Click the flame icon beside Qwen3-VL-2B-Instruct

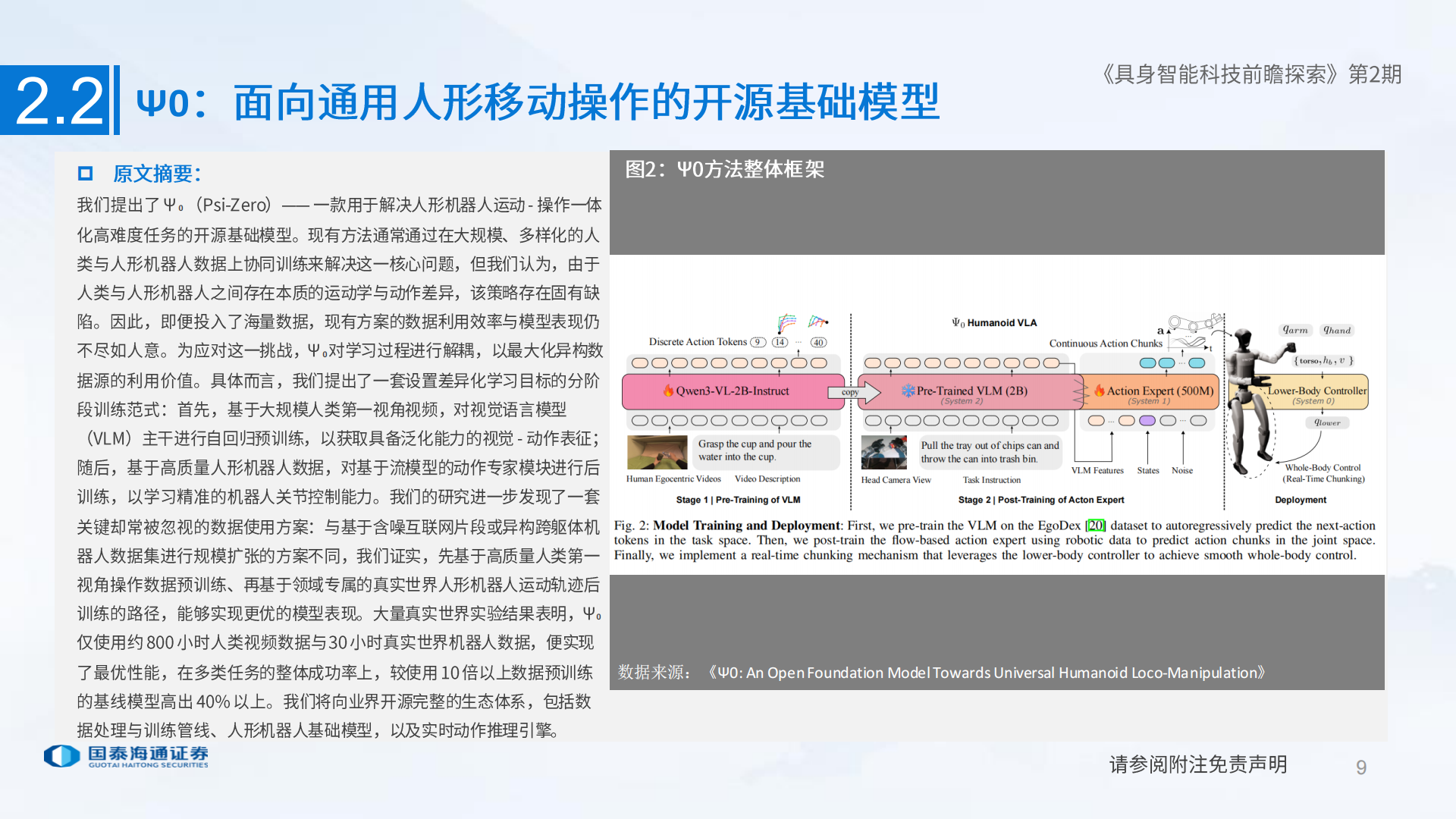point(668,391)
